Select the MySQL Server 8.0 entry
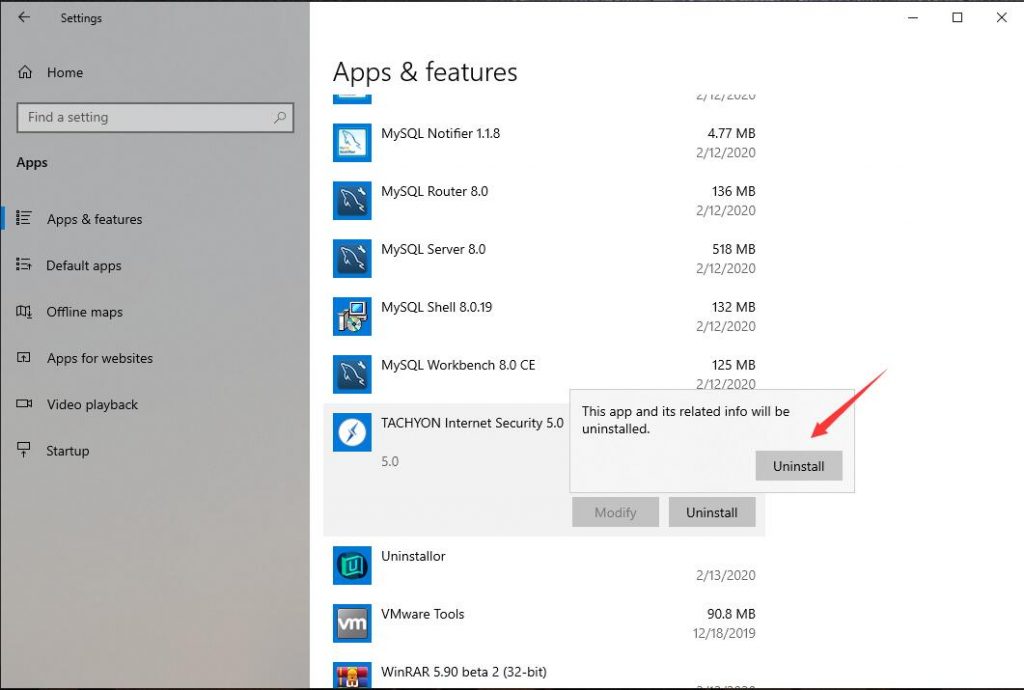 (434, 249)
